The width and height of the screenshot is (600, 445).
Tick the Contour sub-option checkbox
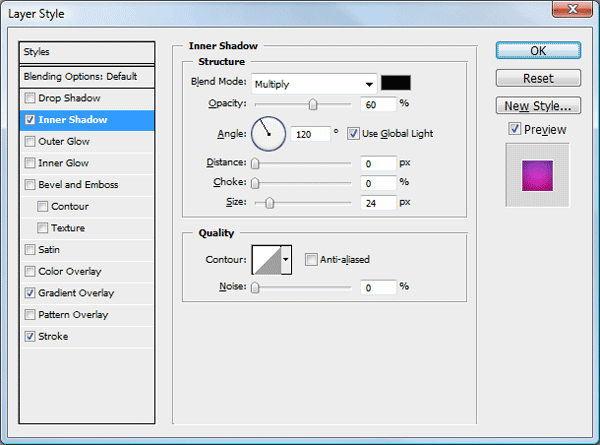pyautogui.click(x=42, y=207)
